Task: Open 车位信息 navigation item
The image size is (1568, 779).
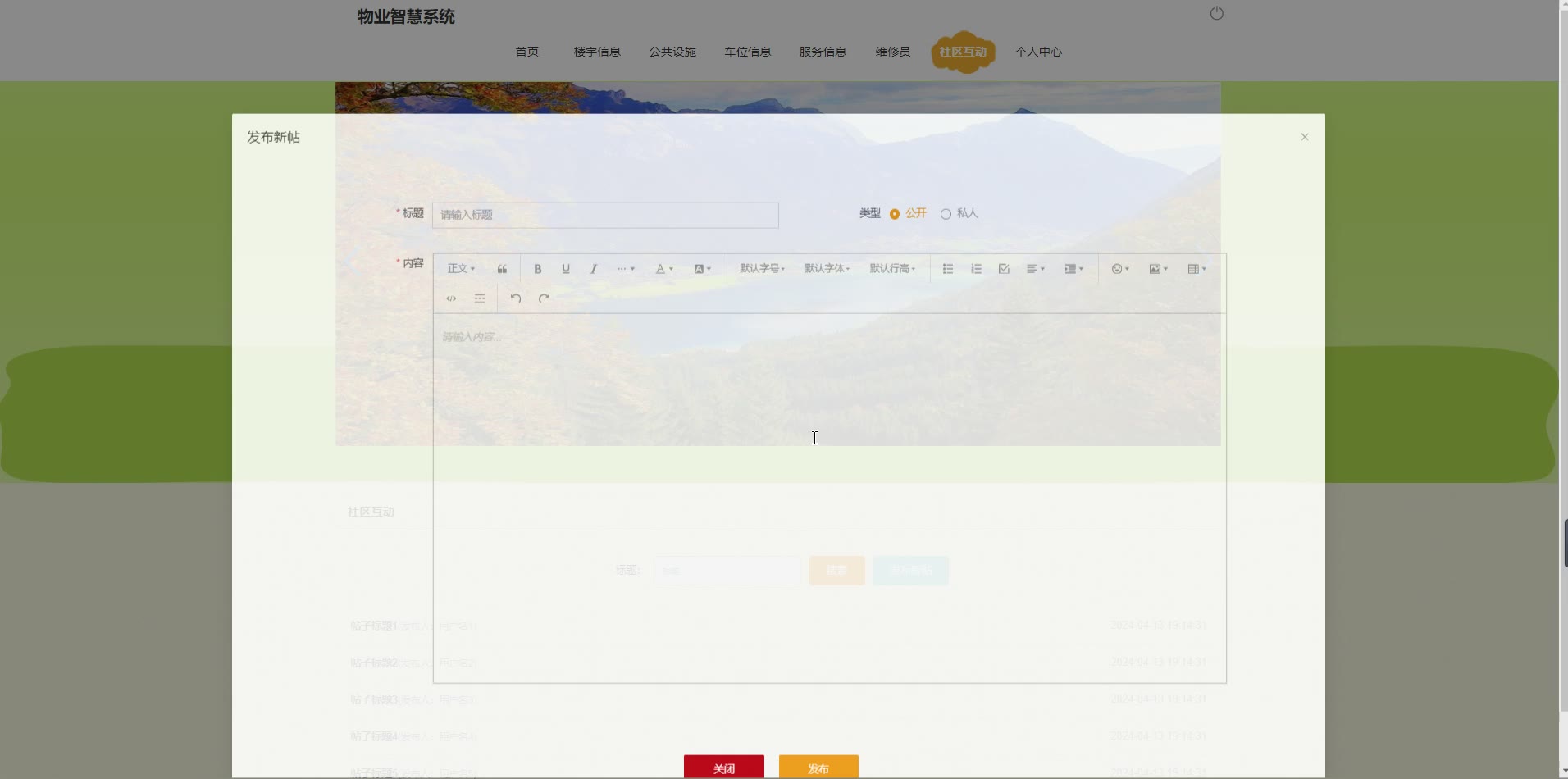Action: click(x=748, y=52)
